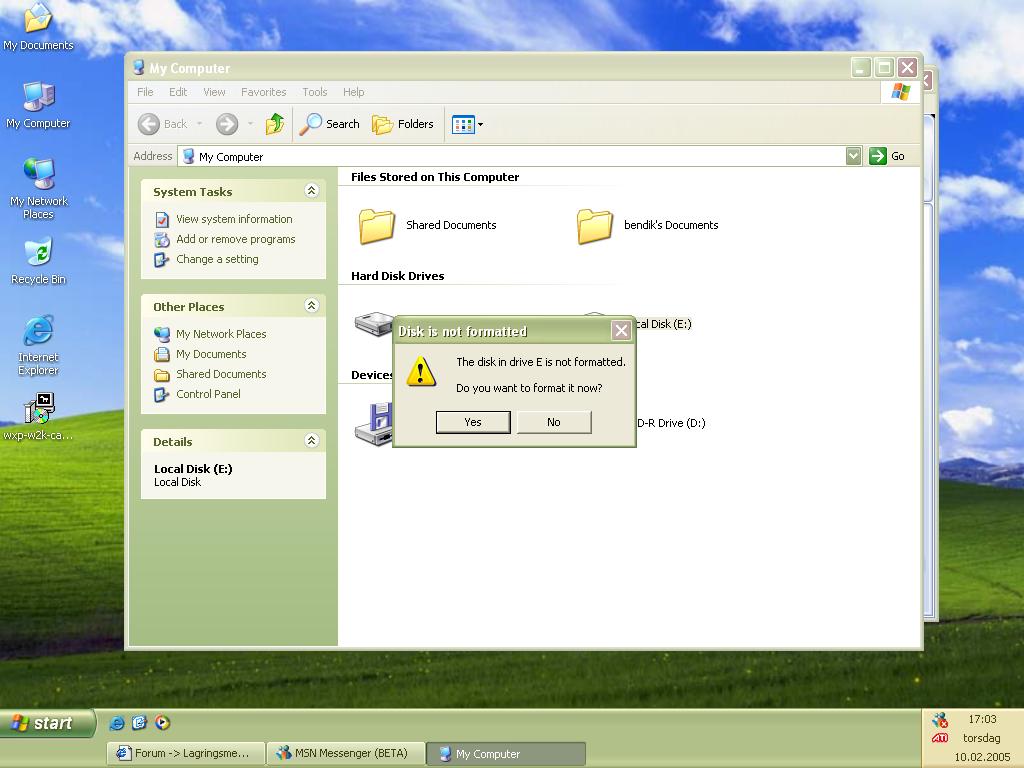Click the ATI tray icon

coord(940,739)
